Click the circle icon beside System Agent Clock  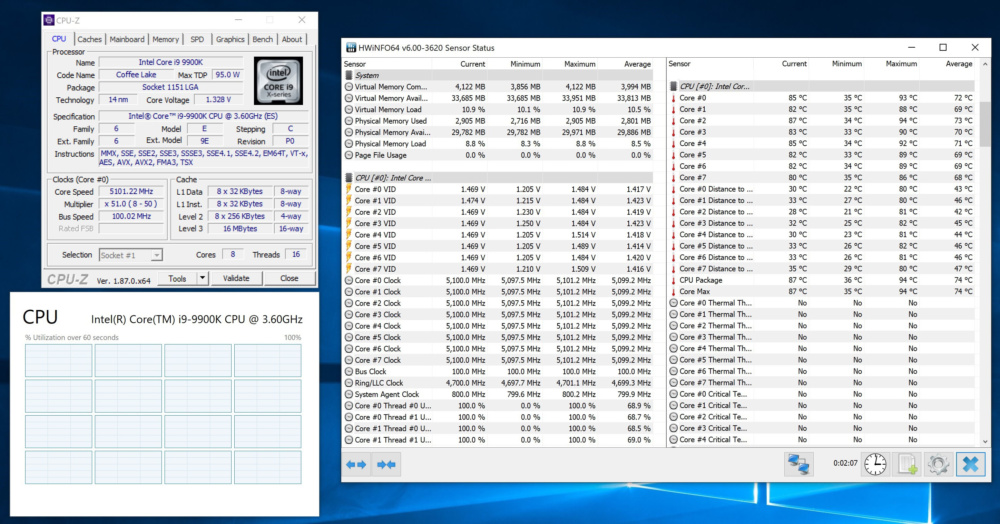click(x=349, y=395)
